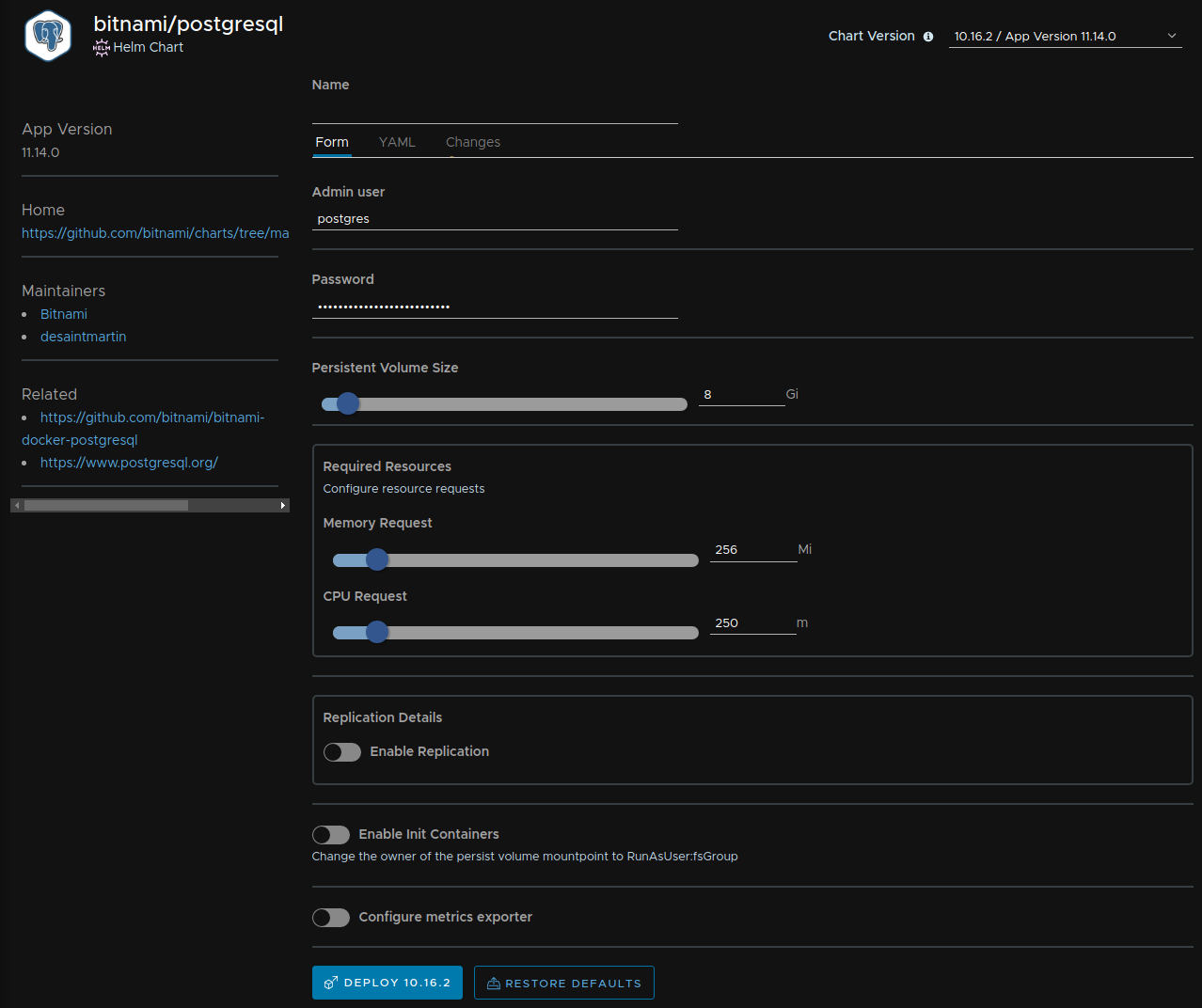This screenshot has height=1008, width=1202.
Task: Switch to the YAML tab
Action: pyautogui.click(x=397, y=142)
